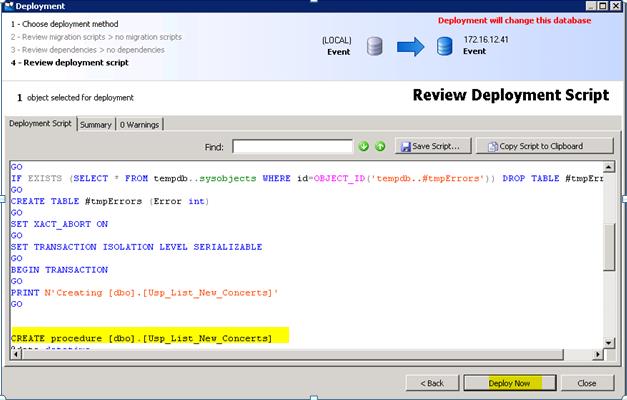Screen dimensions: 627x400
Task: Find previous match with green up arrow
Action: click(x=380, y=146)
